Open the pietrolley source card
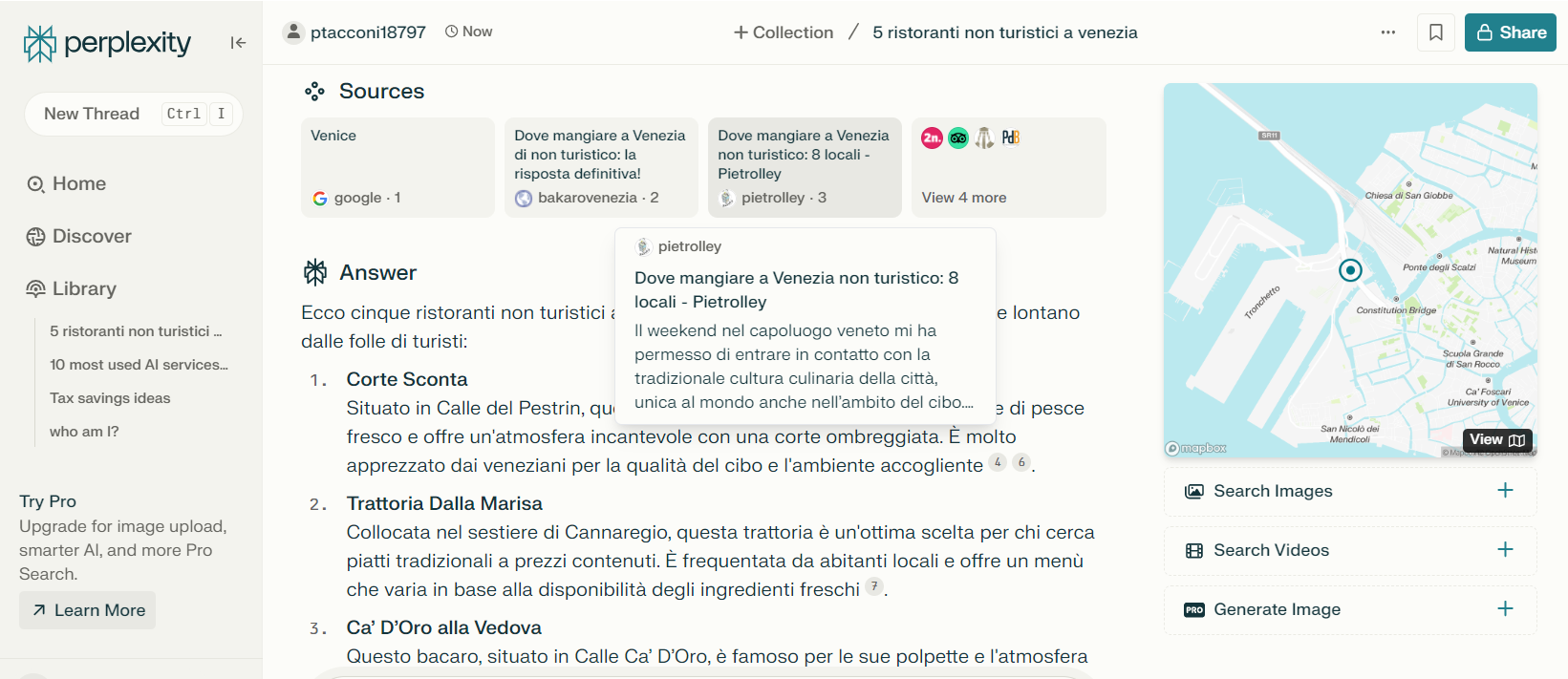The image size is (1568, 679). coord(805,167)
